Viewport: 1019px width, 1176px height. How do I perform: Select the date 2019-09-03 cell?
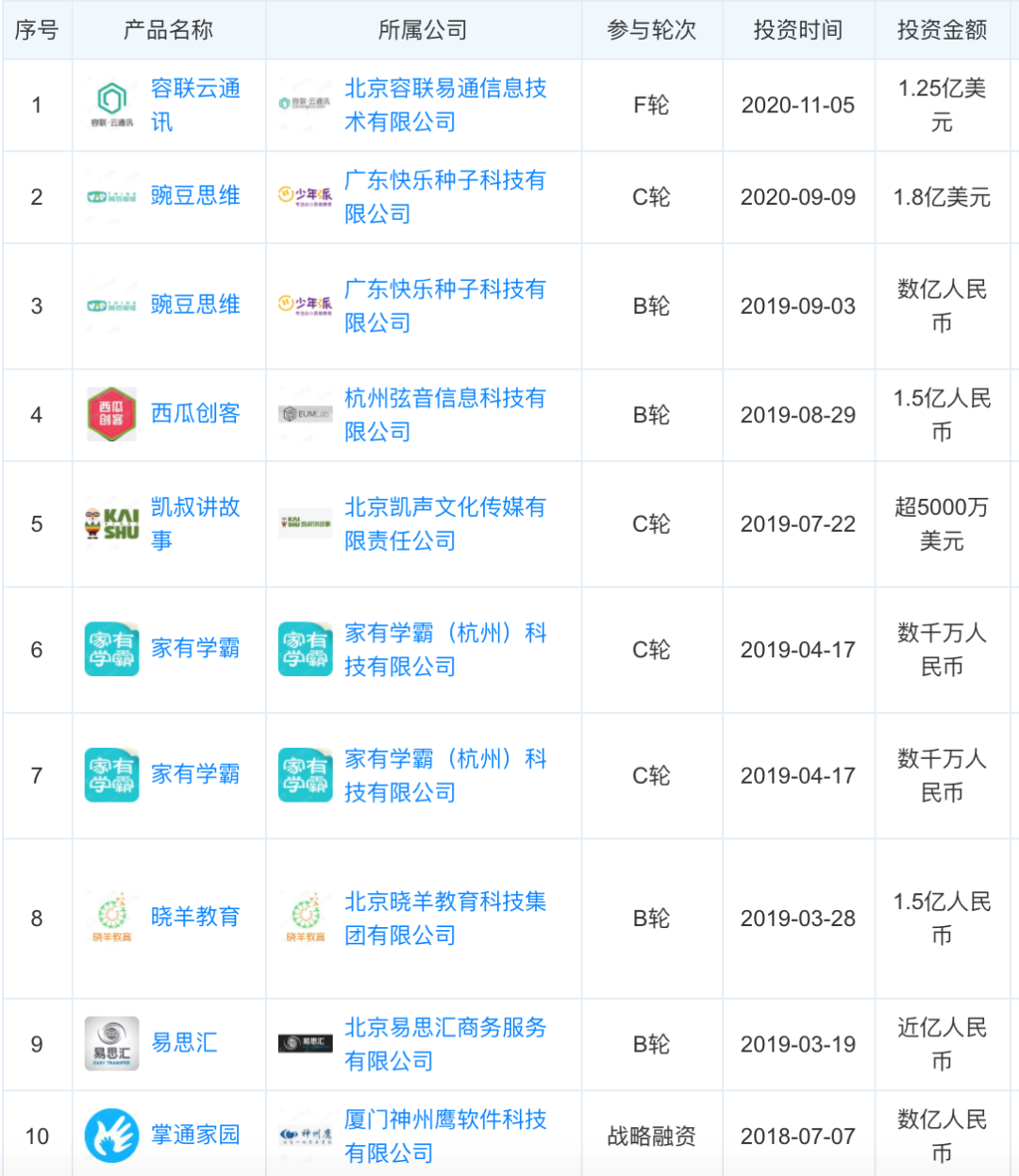(798, 306)
